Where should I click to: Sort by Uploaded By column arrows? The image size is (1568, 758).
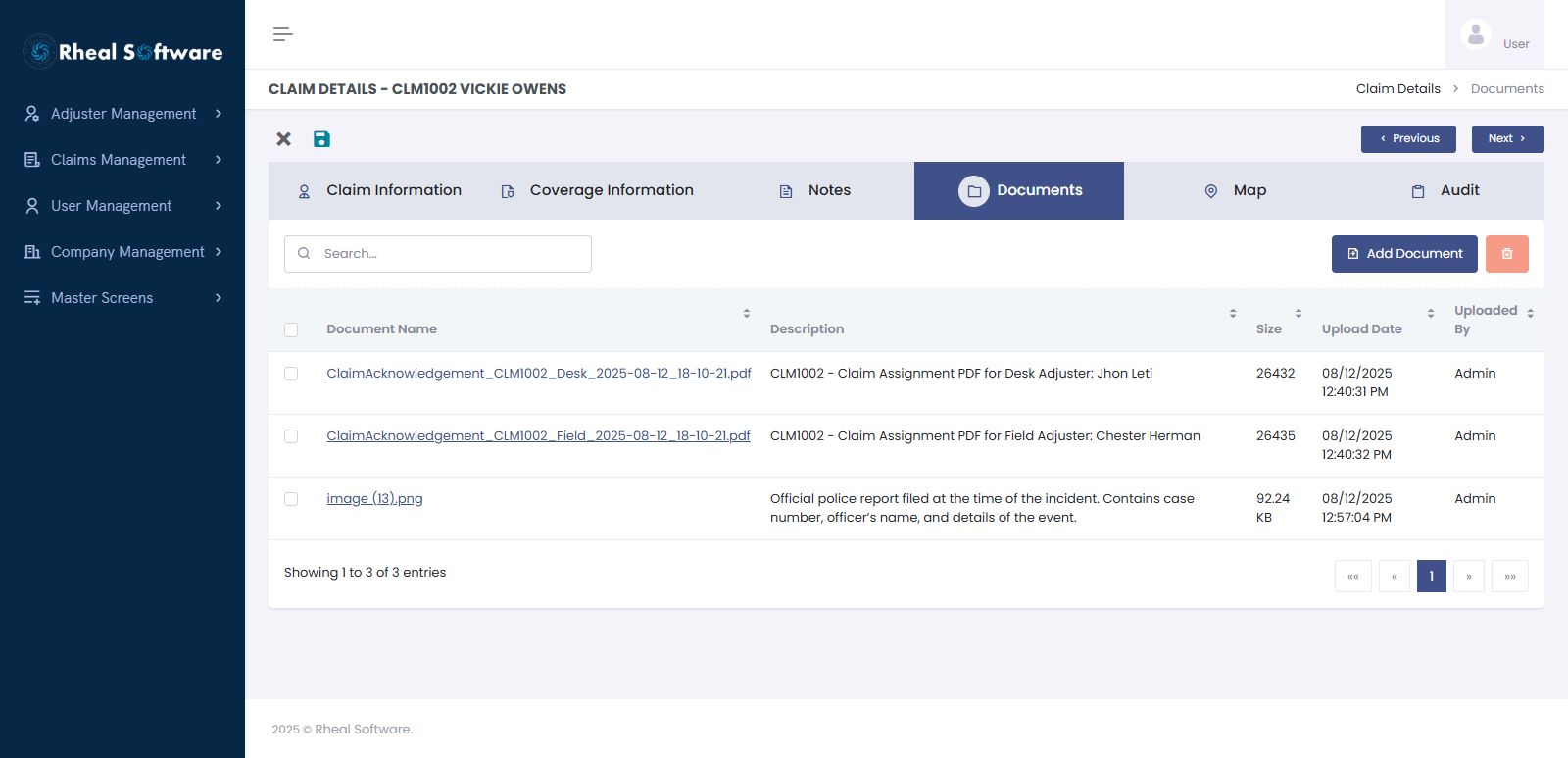click(x=1531, y=313)
